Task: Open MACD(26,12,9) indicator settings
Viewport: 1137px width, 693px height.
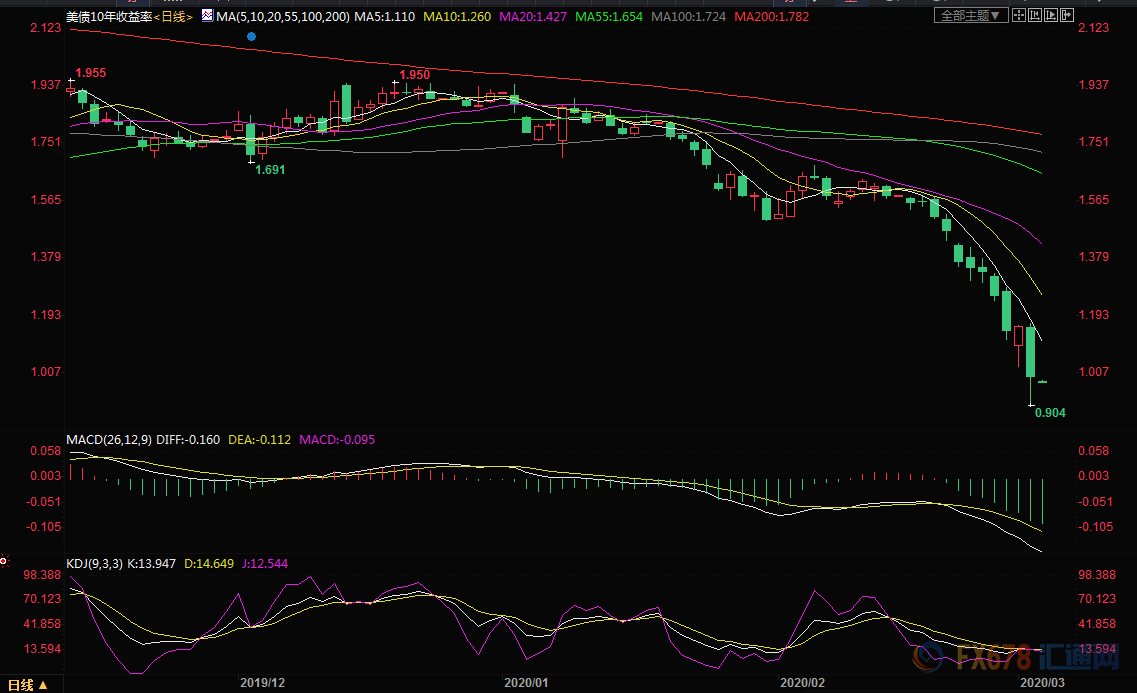Action: click(x=109, y=440)
